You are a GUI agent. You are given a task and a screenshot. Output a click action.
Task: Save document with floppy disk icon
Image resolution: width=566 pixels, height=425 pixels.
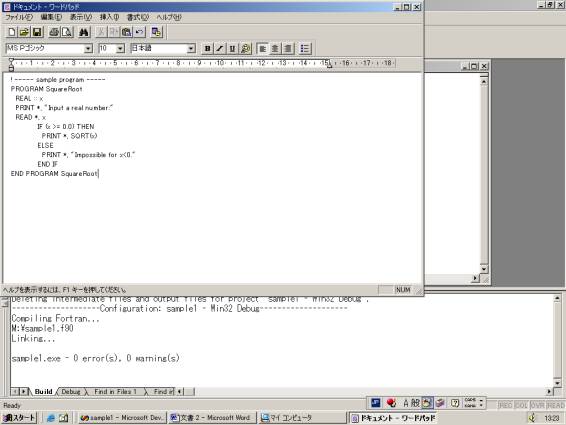tap(37, 32)
